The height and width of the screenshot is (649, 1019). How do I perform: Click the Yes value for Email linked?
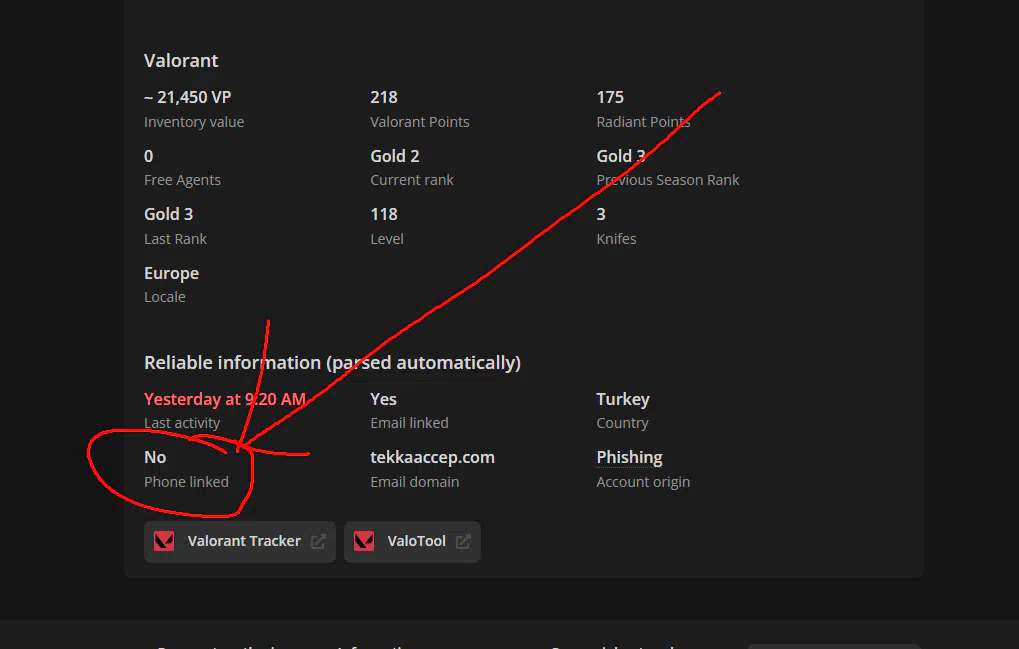tap(383, 399)
